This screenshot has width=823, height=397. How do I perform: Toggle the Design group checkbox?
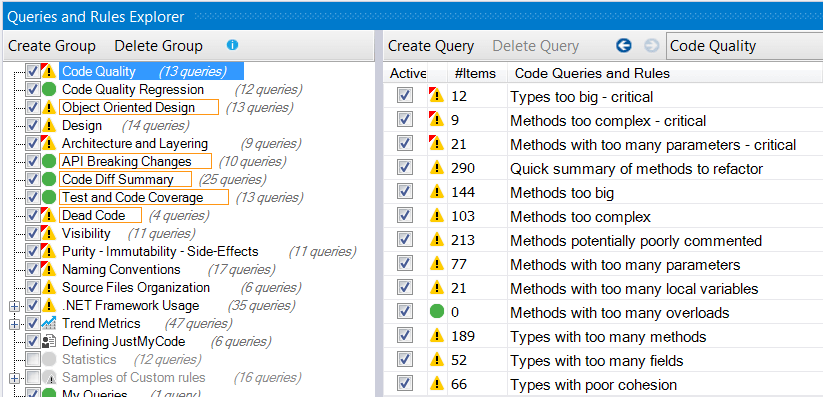pos(33,126)
